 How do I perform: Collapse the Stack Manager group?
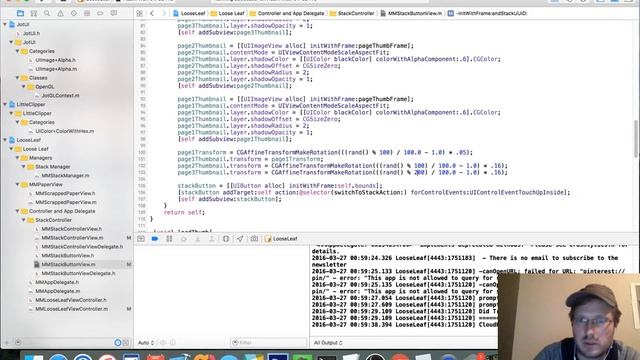[x=24, y=167]
